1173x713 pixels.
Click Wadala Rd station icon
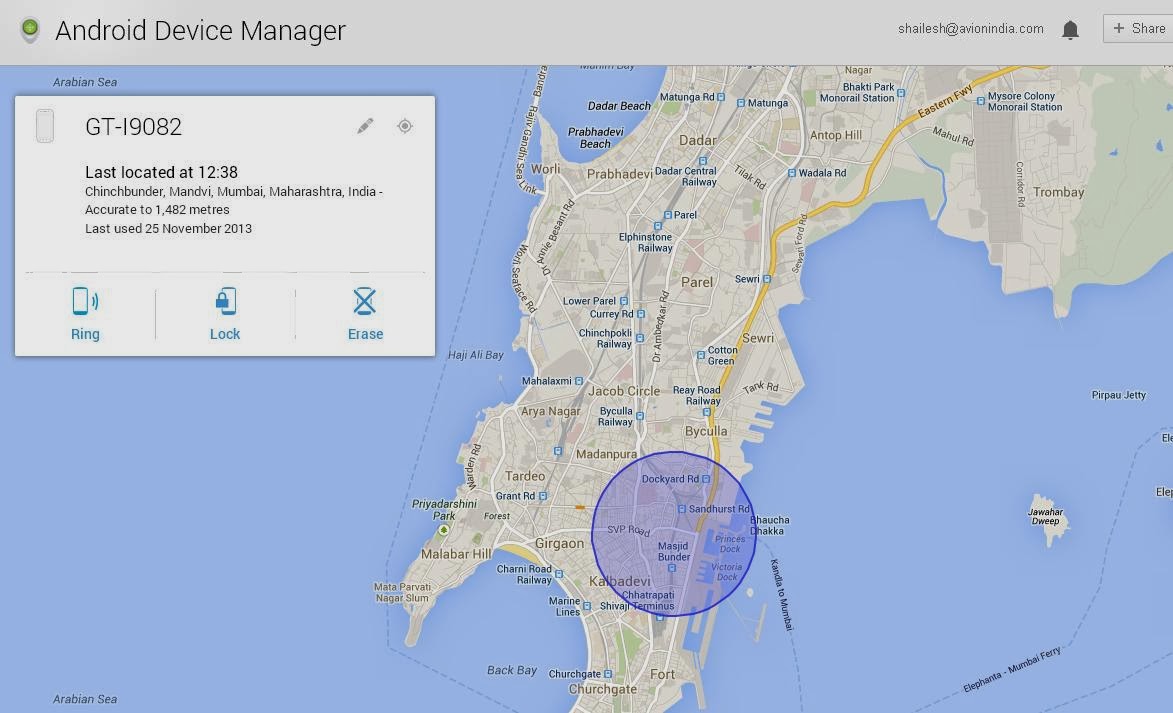(x=791, y=173)
